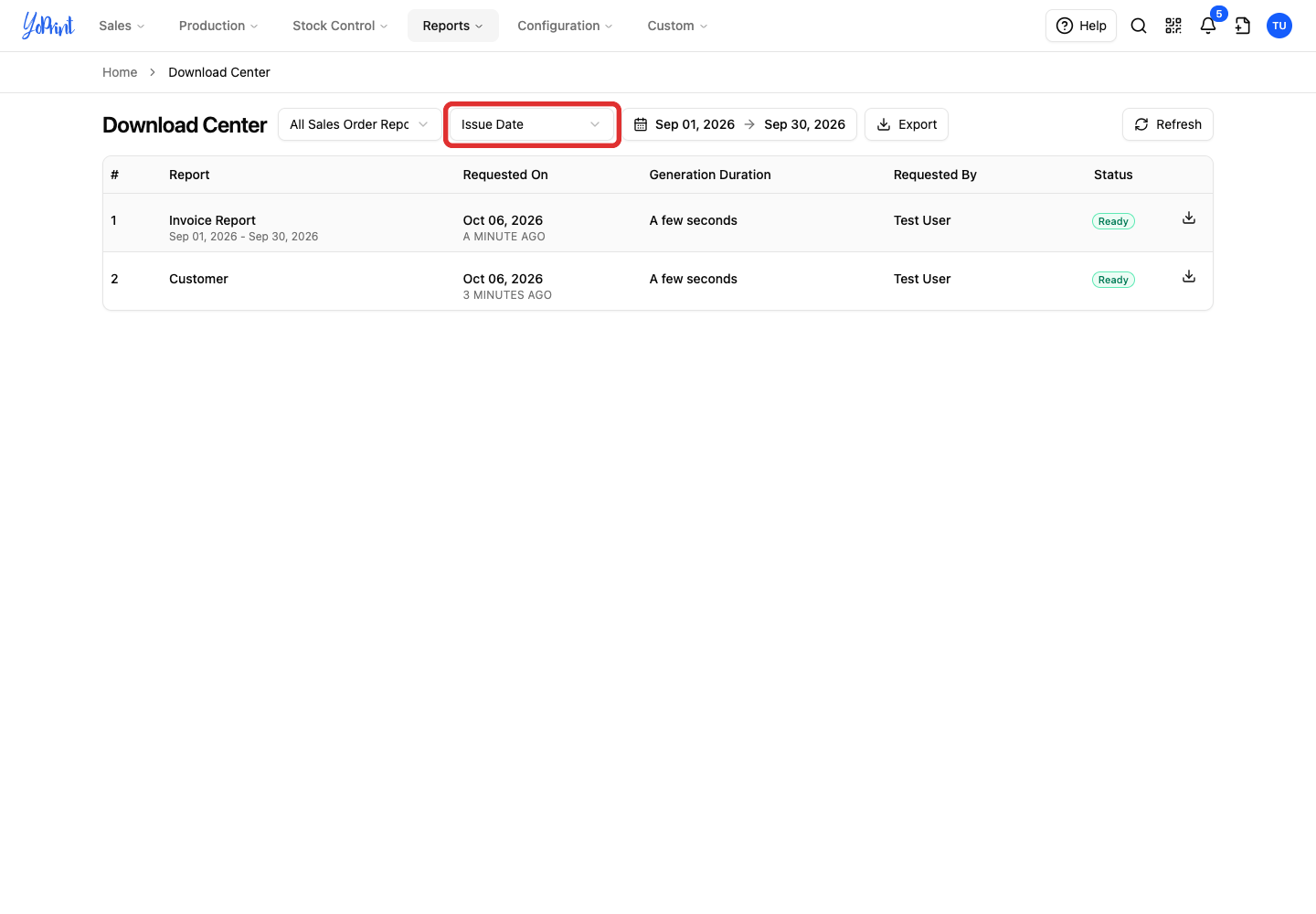Click the Generation Duration column header
Screen dimensions: 1316x914
tap(710, 175)
